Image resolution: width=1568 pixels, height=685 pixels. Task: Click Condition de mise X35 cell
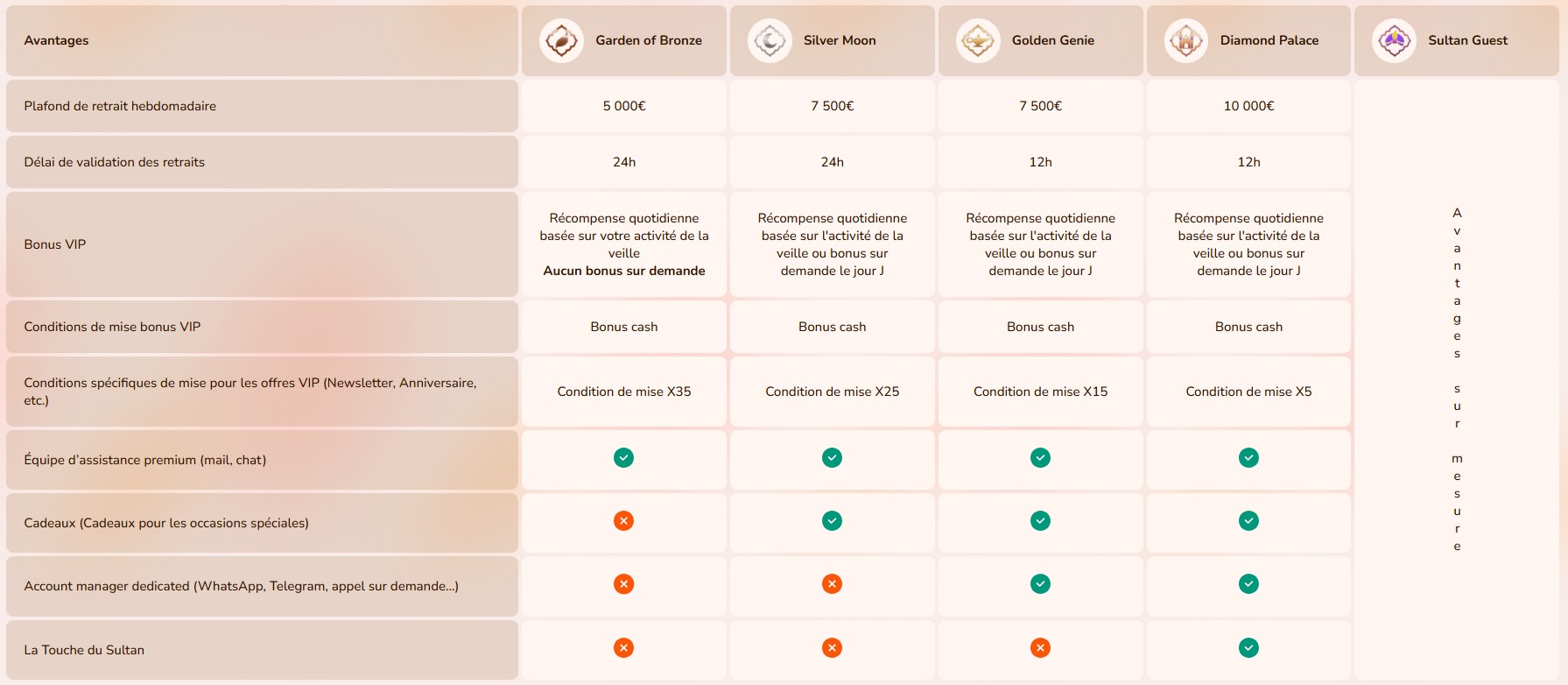tap(624, 392)
